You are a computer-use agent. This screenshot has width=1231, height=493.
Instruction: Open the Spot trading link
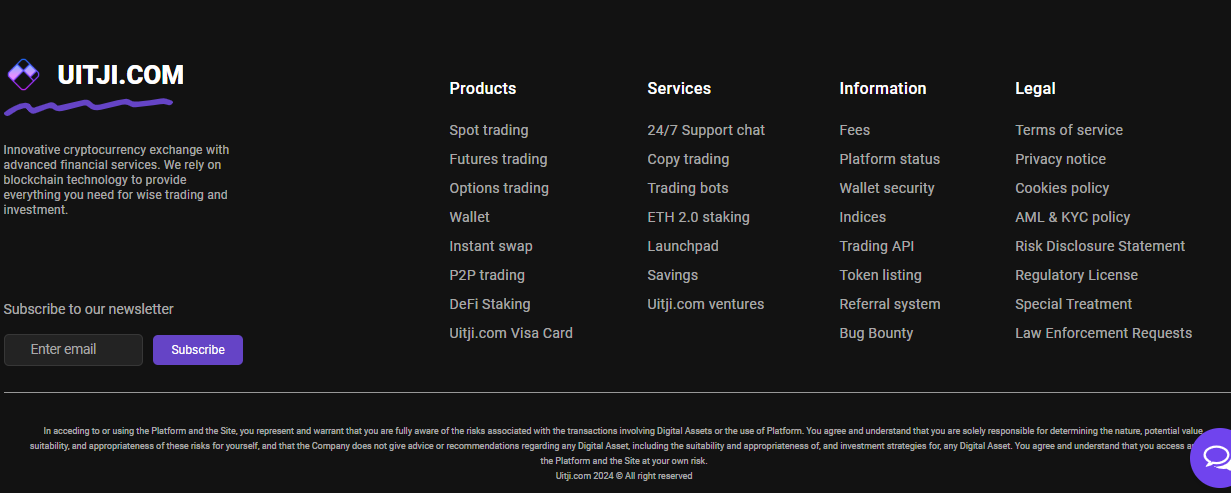pos(489,130)
